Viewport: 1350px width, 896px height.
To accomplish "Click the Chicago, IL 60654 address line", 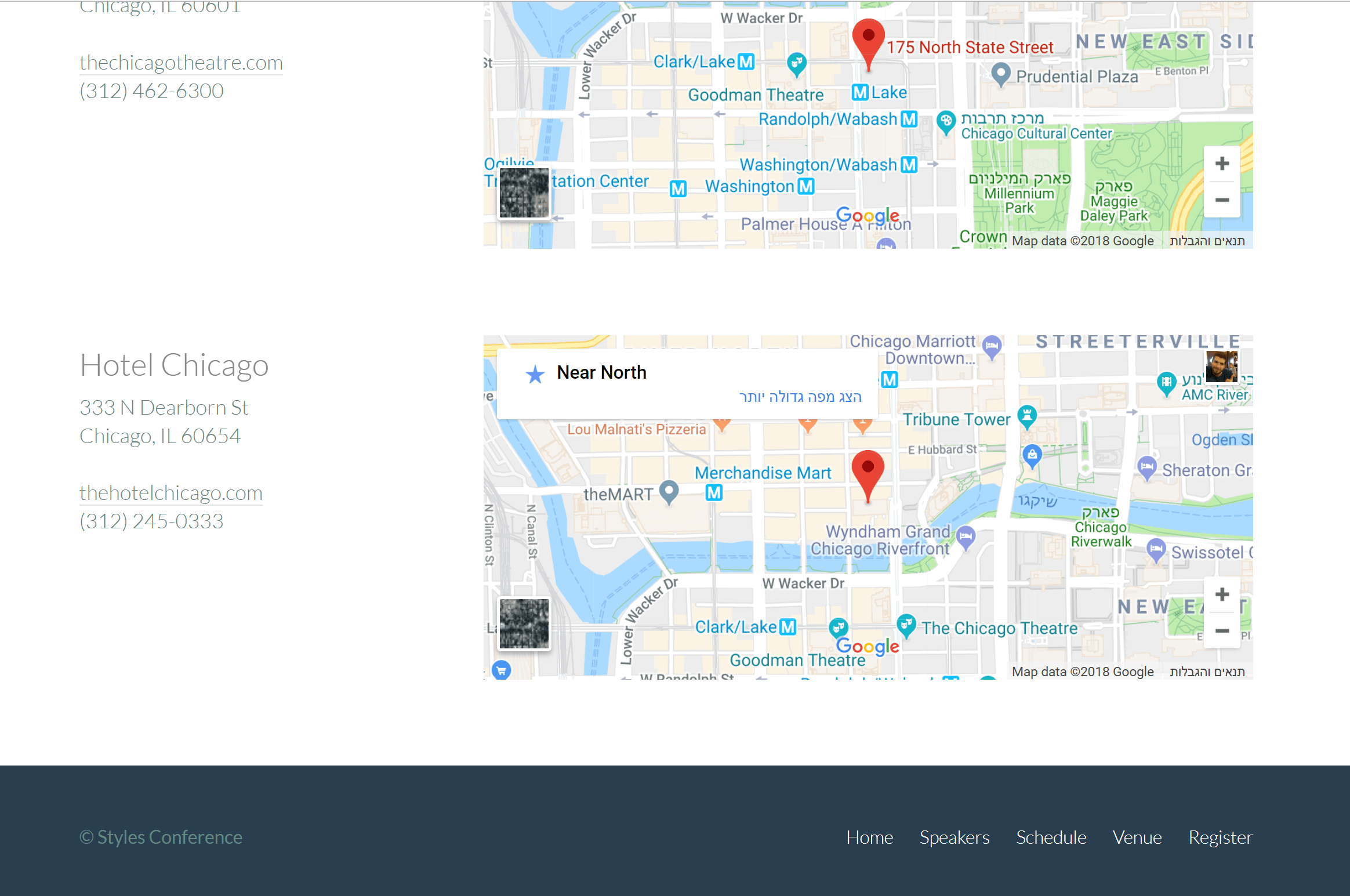I will (160, 436).
